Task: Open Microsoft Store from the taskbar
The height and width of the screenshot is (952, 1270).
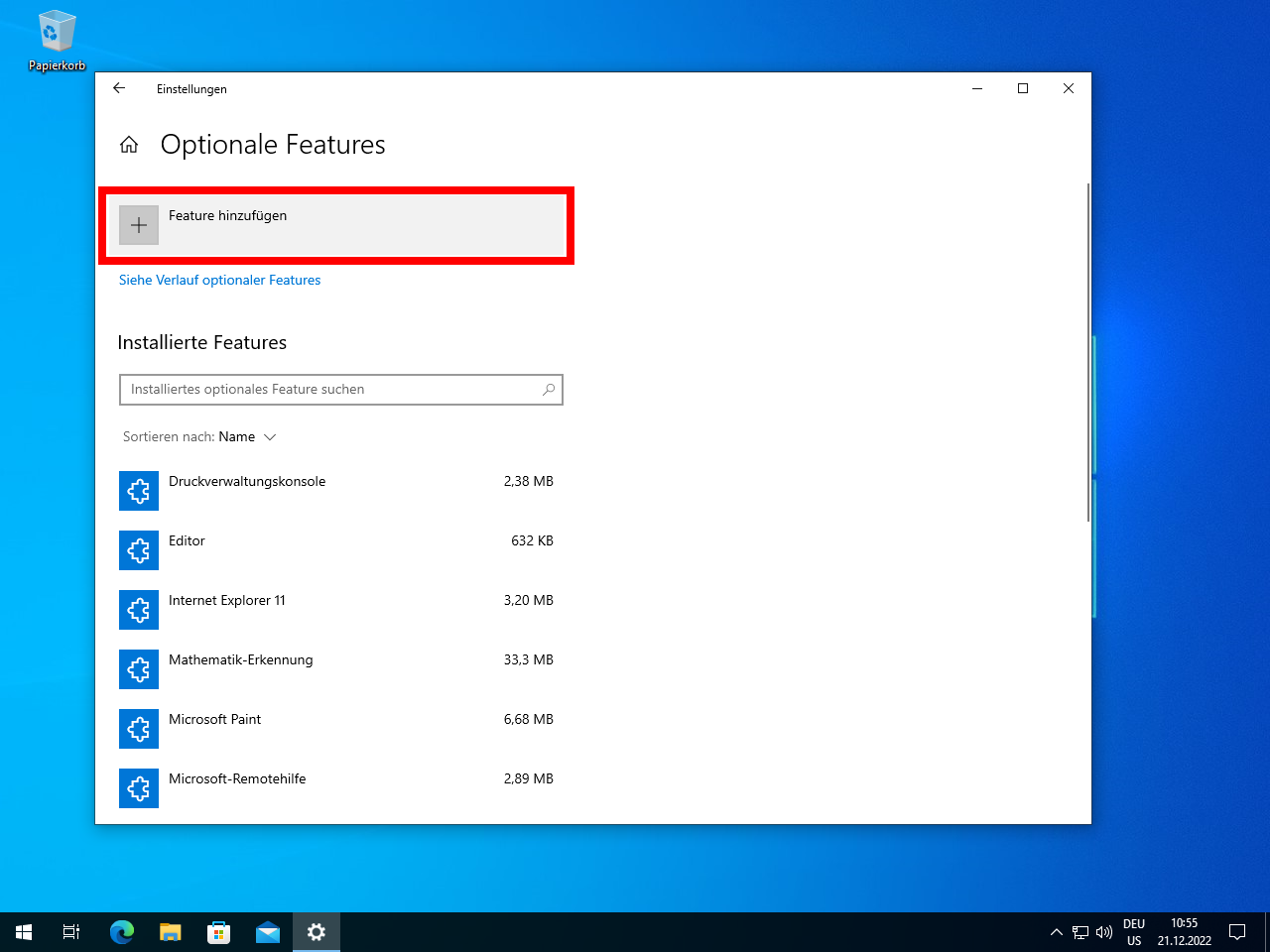Action: click(218, 932)
